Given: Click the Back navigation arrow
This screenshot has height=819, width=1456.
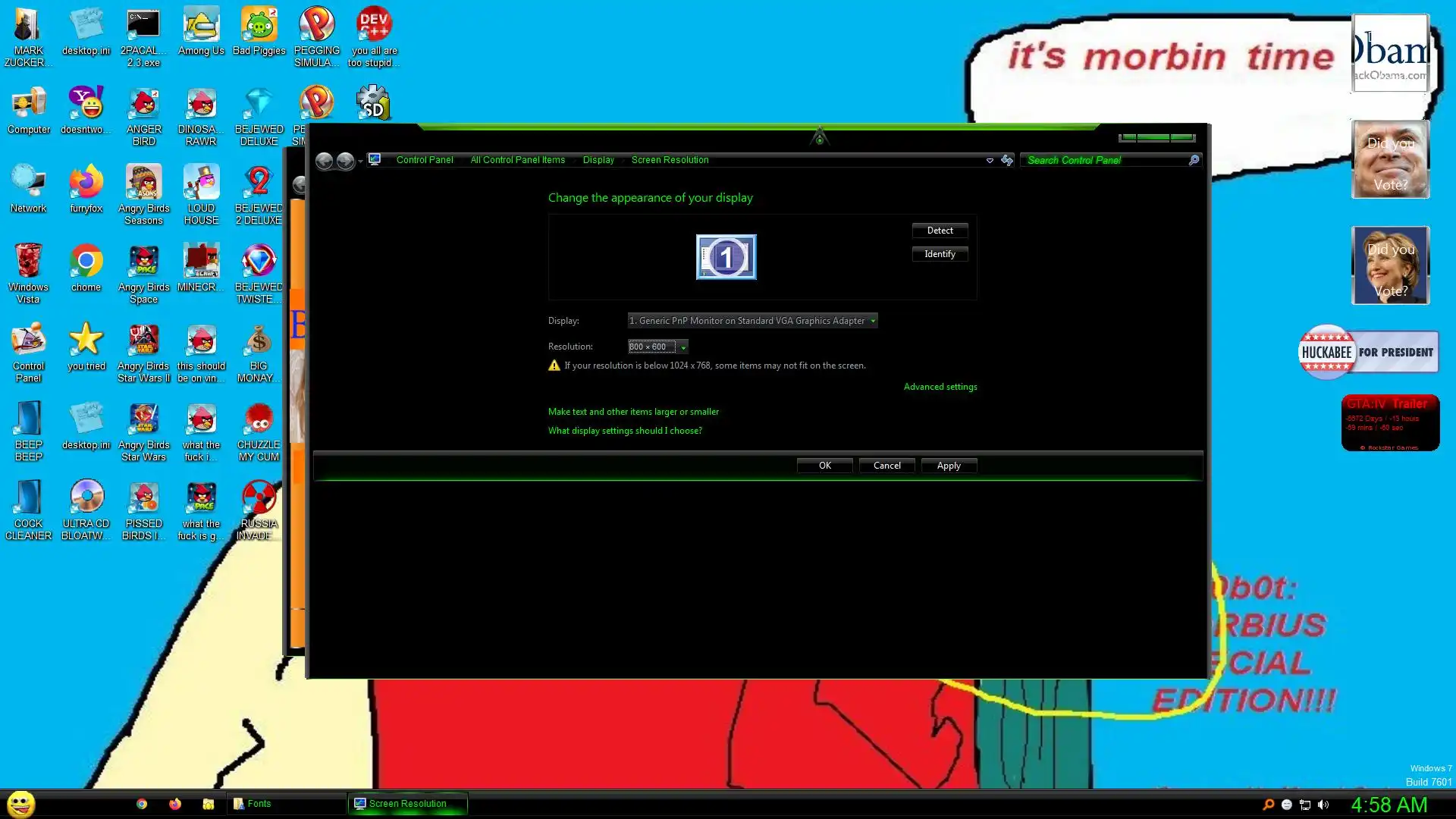Looking at the screenshot, I should (324, 161).
